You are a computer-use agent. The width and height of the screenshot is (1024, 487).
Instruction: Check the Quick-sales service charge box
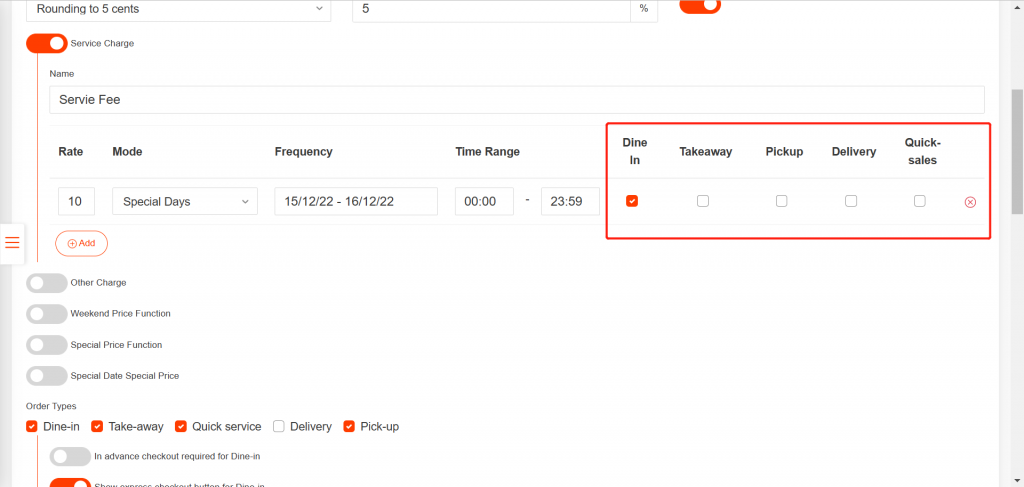click(920, 201)
